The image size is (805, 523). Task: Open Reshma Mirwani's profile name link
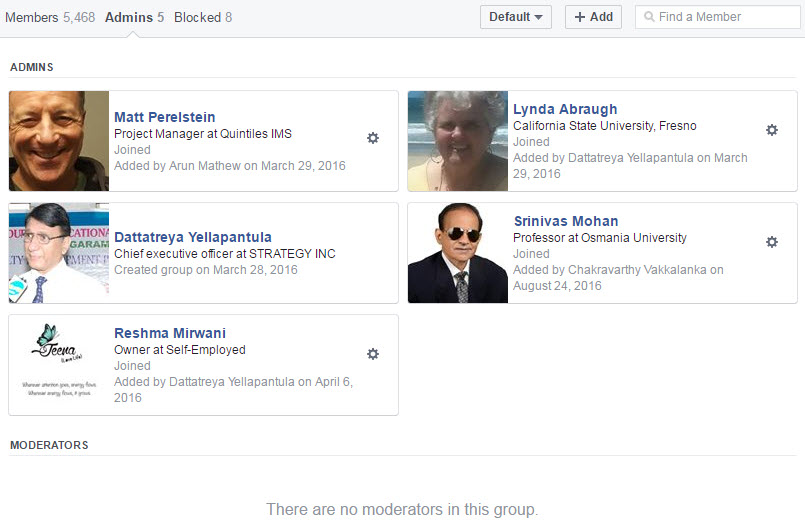tap(169, 333)
